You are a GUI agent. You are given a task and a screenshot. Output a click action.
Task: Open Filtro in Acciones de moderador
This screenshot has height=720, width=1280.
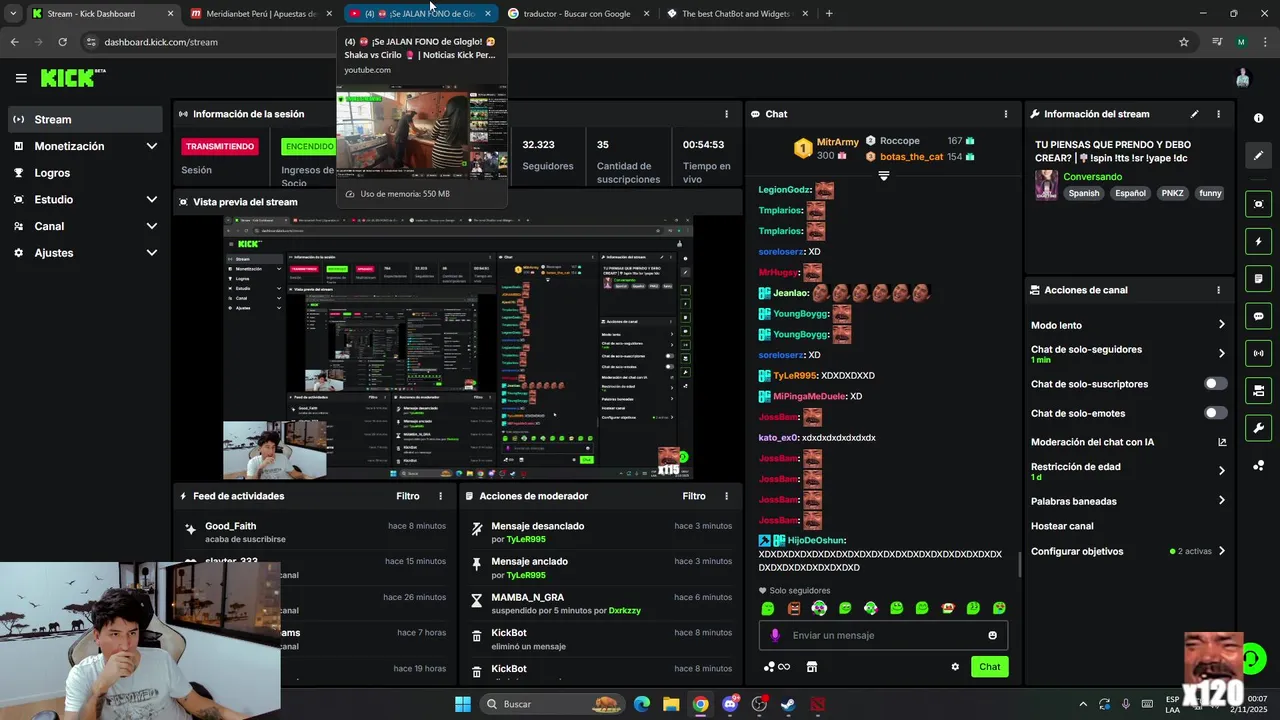coord(694,496)
